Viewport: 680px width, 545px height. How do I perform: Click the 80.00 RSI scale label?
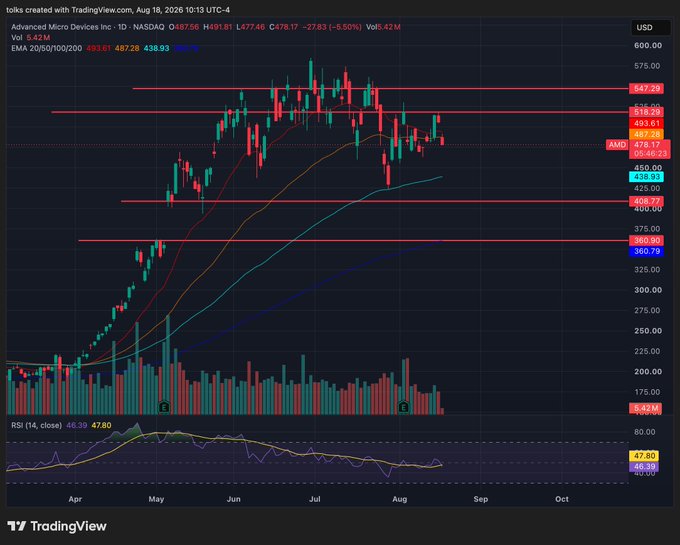[645, 432]
